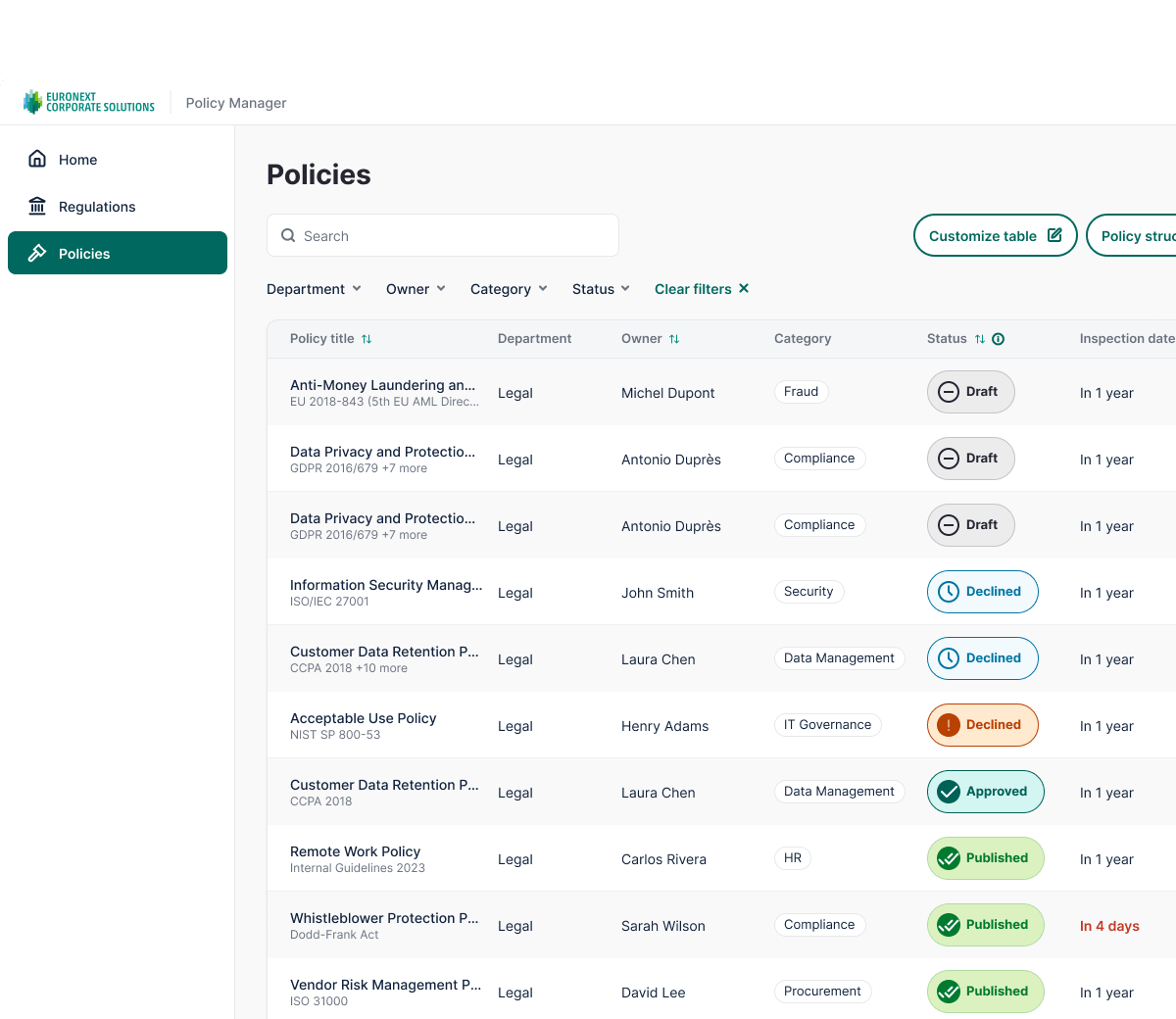Sort by Status column arrows icon
The height and width of the screenshot is (1019, 1176).
coord(980,339)
